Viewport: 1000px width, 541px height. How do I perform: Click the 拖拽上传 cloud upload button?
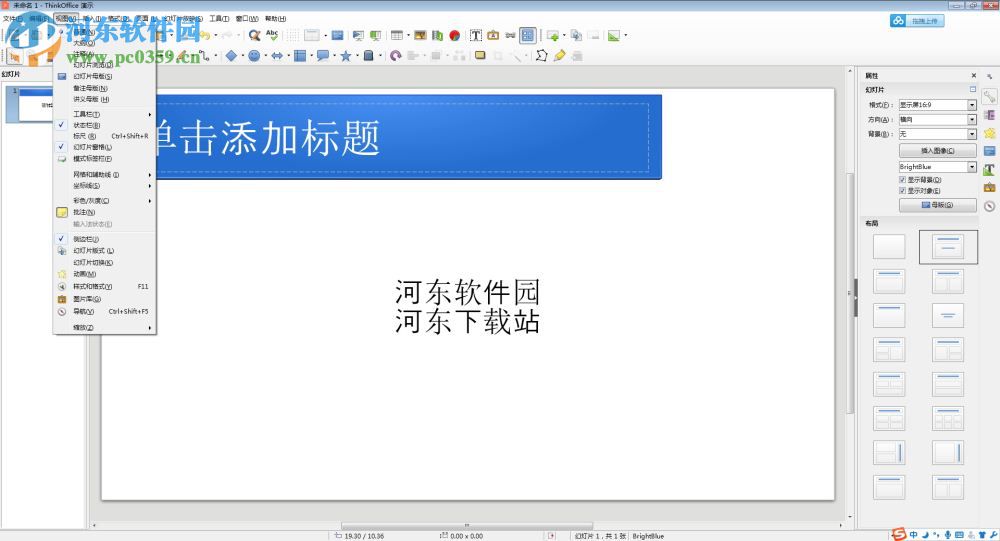click(917, 21)
